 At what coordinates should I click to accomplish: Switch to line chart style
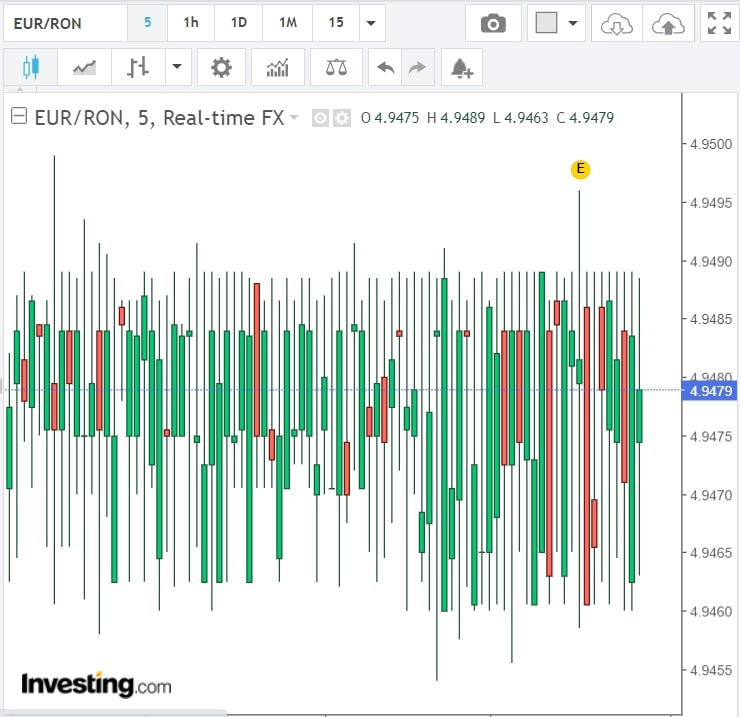click(85, 68)
